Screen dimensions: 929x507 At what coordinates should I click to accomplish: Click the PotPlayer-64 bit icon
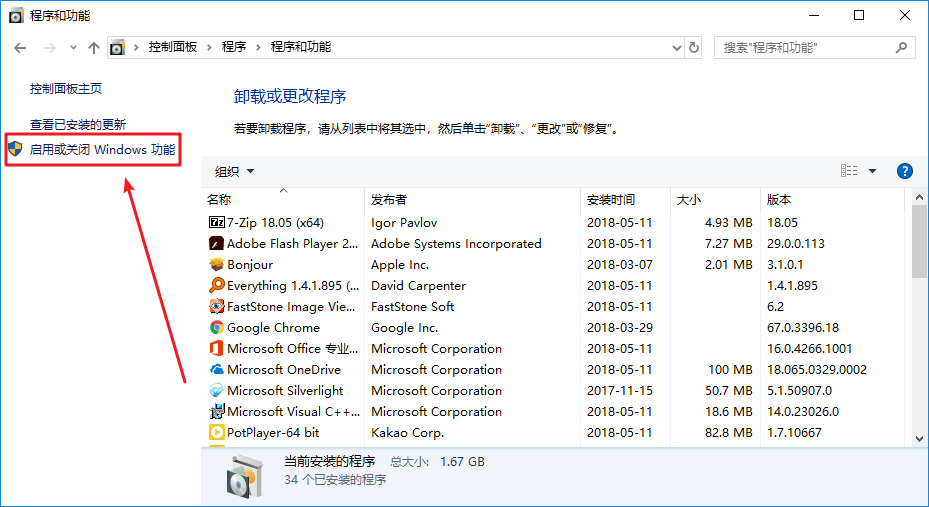point(217,432)
